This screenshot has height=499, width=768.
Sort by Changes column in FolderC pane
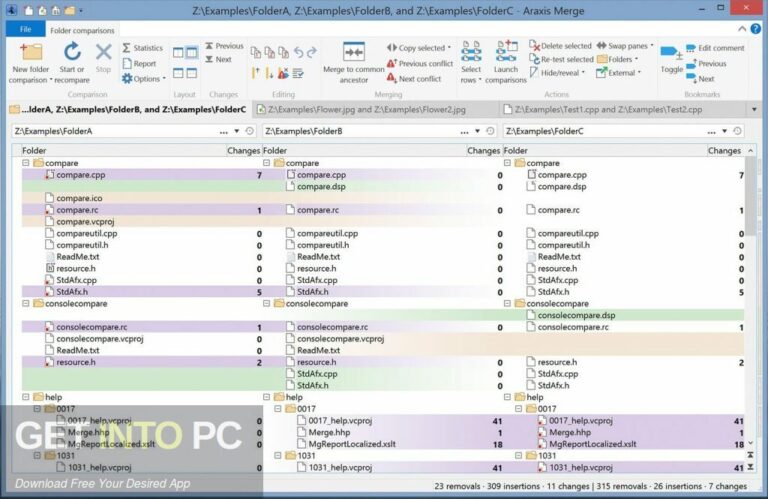[x=724, y=151]
